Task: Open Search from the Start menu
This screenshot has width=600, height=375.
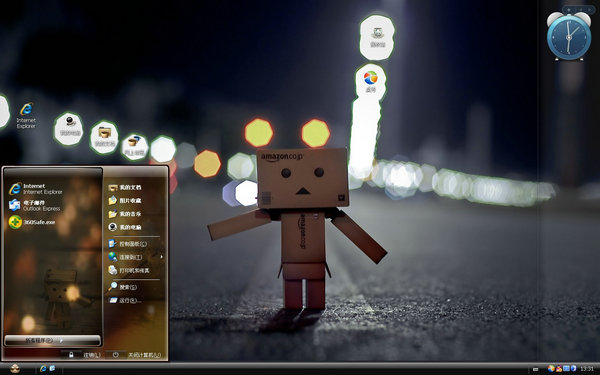Action: (122, 287)
